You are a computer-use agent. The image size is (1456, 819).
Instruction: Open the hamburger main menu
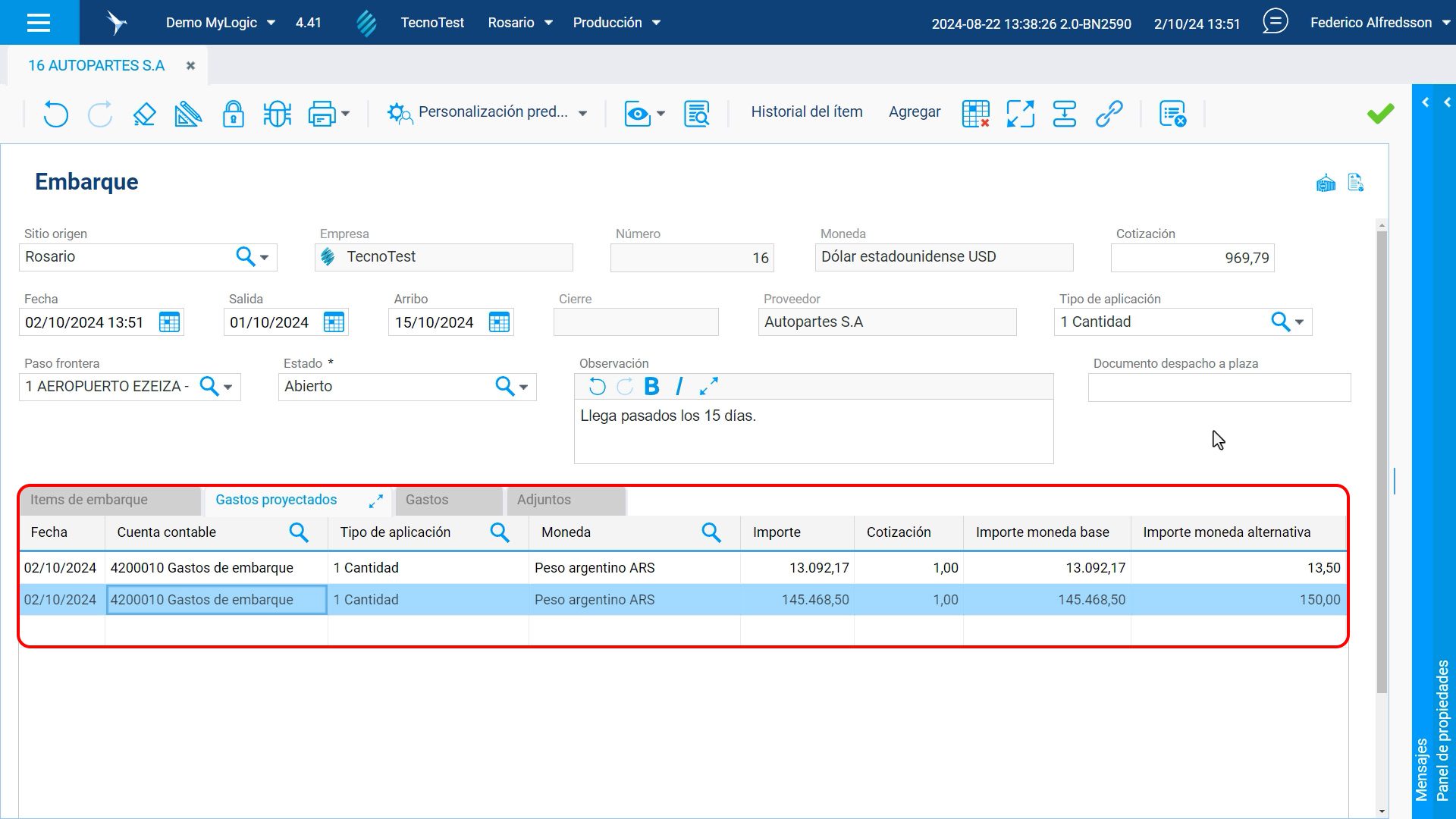pos(39,23)
